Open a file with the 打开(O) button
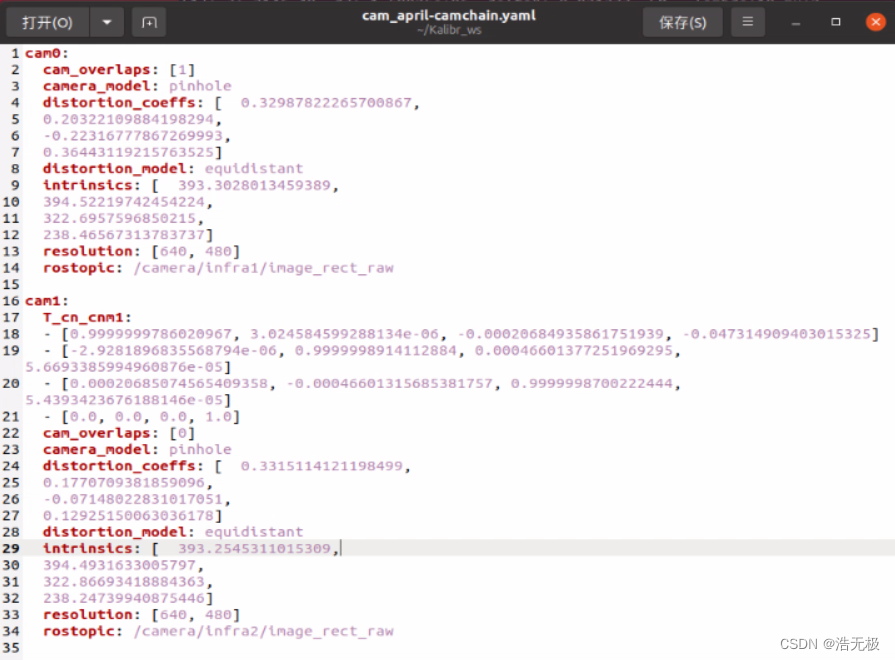Viewport: 895px width, 660px height. tap(47, 22)
